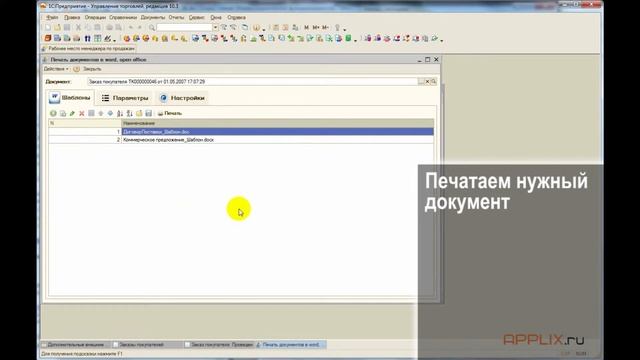Click the copy template icon
640x360 pixels.
[x=63, y=113]
